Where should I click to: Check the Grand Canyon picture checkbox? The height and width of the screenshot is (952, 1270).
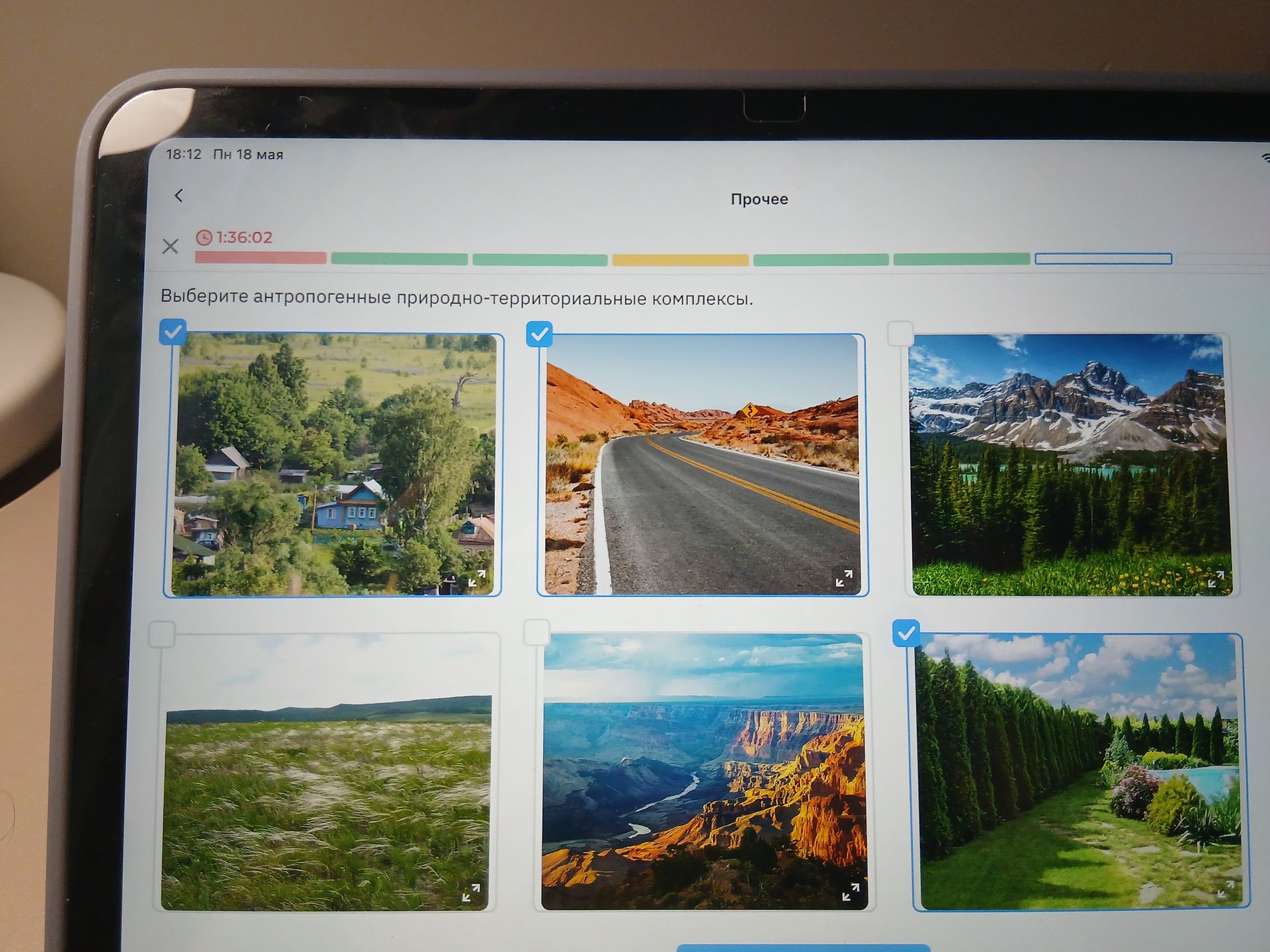[536, 632]
